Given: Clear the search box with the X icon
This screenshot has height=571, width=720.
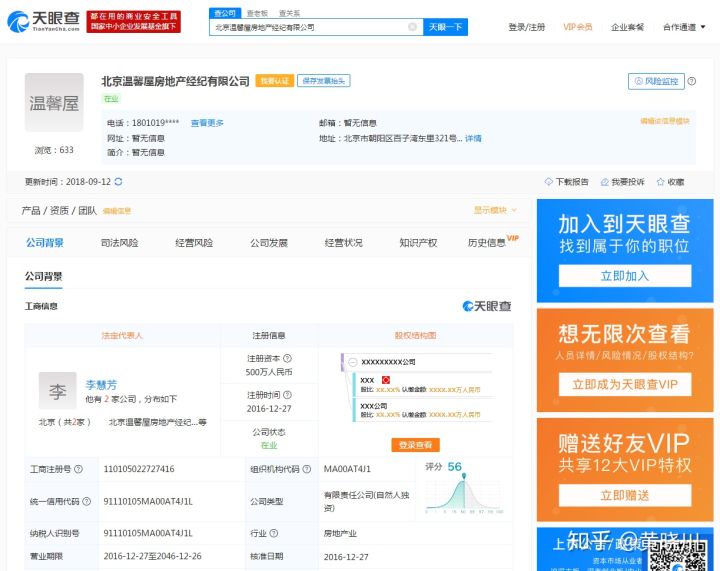Looking at the screenshot, I should tap(412, 27).
